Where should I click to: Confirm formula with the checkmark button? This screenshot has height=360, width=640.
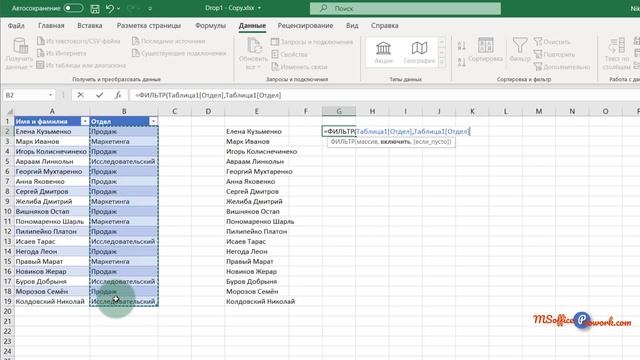coord(100,95)
